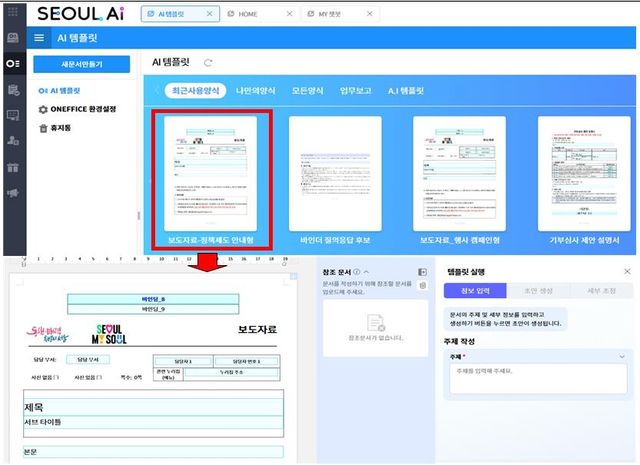
Task: Open the 보도자료_행사 캠페인형 template thumbnail
Action: point(460,174)
